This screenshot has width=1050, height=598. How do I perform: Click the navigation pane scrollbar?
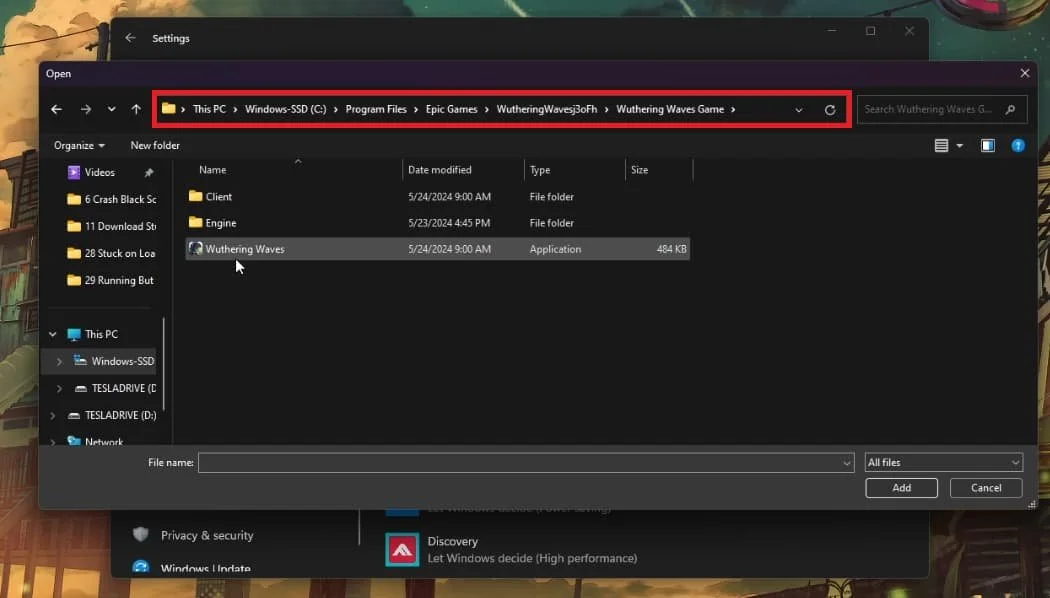164,364
